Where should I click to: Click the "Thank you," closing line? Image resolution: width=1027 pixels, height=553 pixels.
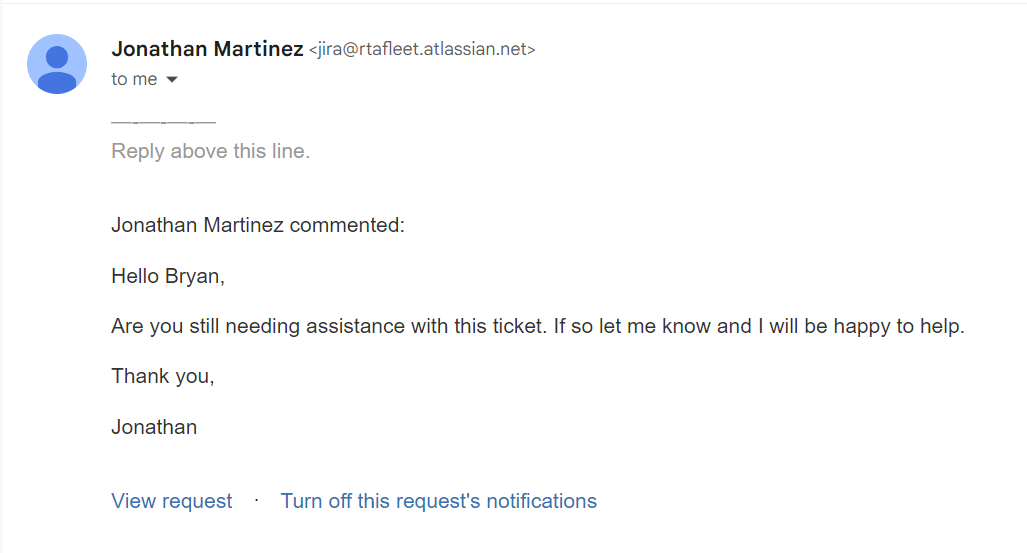(163, 377)
